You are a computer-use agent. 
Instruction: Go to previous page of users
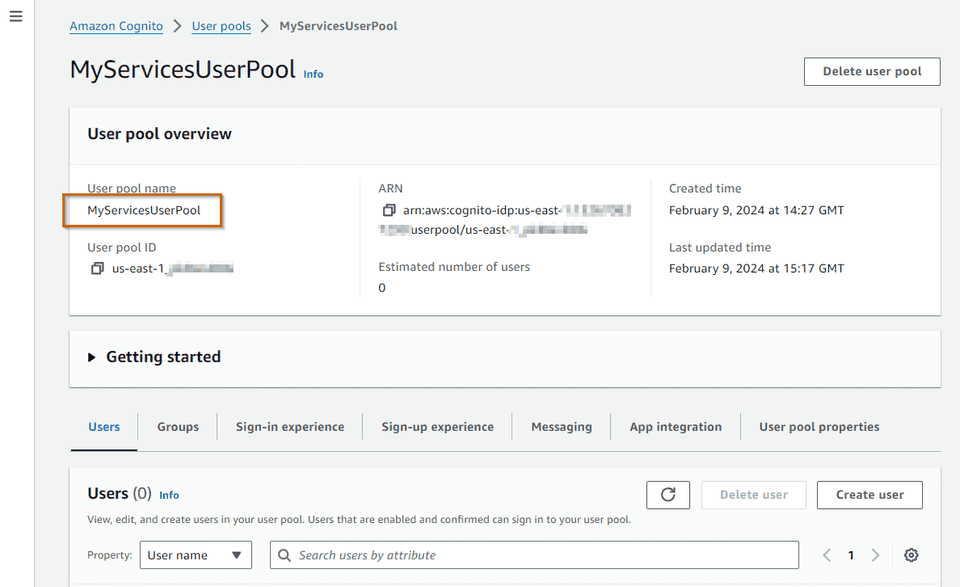[x=826, y=555]
